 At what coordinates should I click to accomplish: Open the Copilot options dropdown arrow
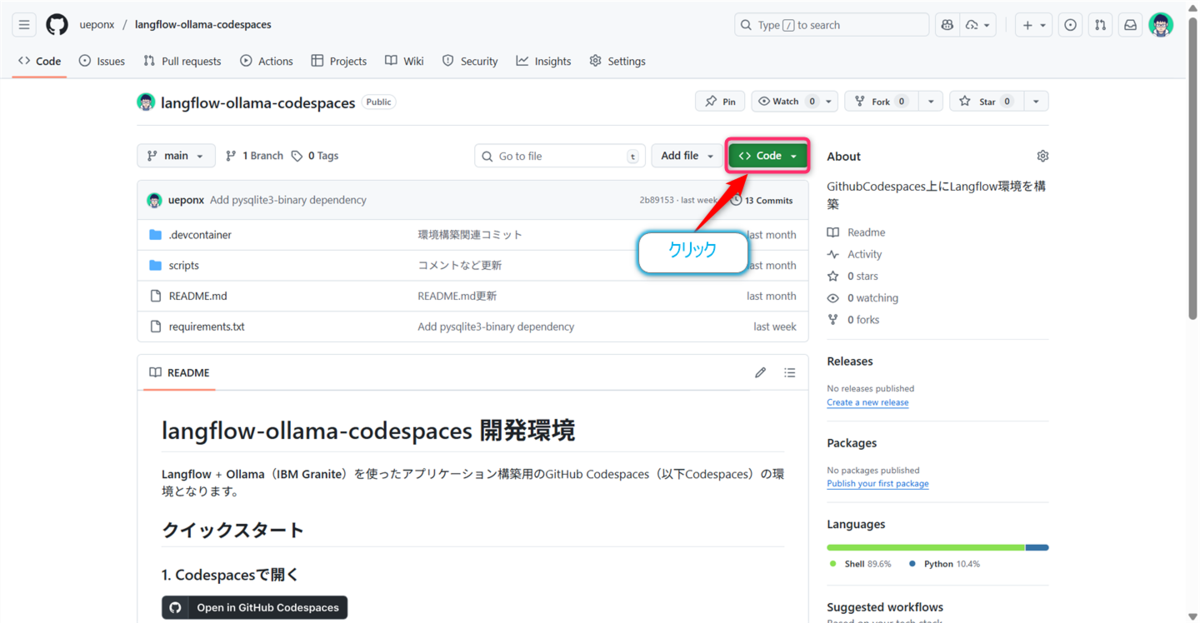[979, 25]
